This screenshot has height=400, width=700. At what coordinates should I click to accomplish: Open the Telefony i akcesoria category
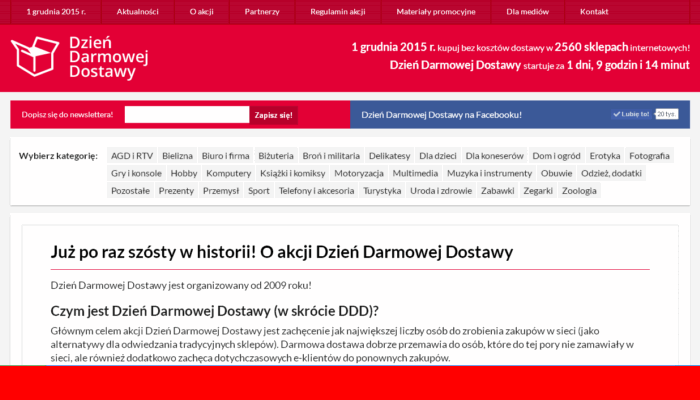coord(317,191)
